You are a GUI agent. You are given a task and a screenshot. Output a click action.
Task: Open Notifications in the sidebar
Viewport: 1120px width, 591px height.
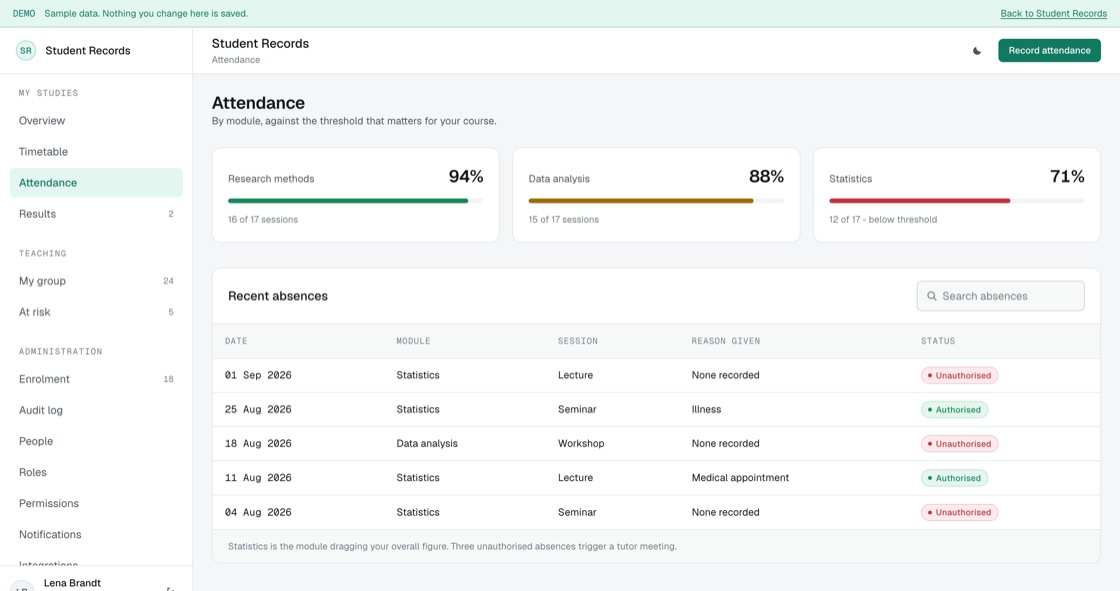coord(96,535)
